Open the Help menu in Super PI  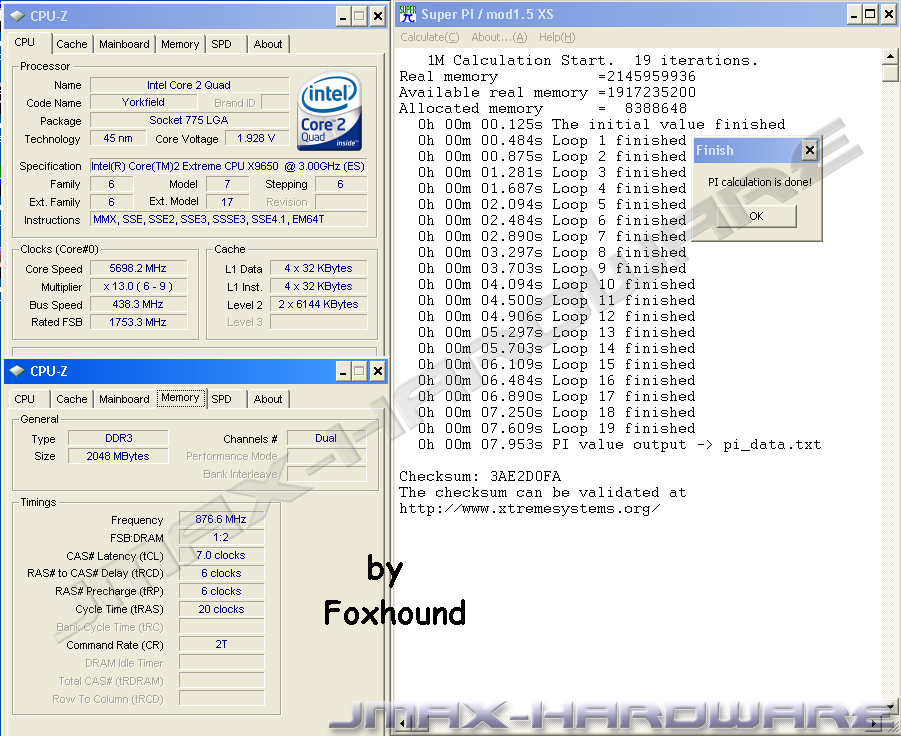pos(557,37)
